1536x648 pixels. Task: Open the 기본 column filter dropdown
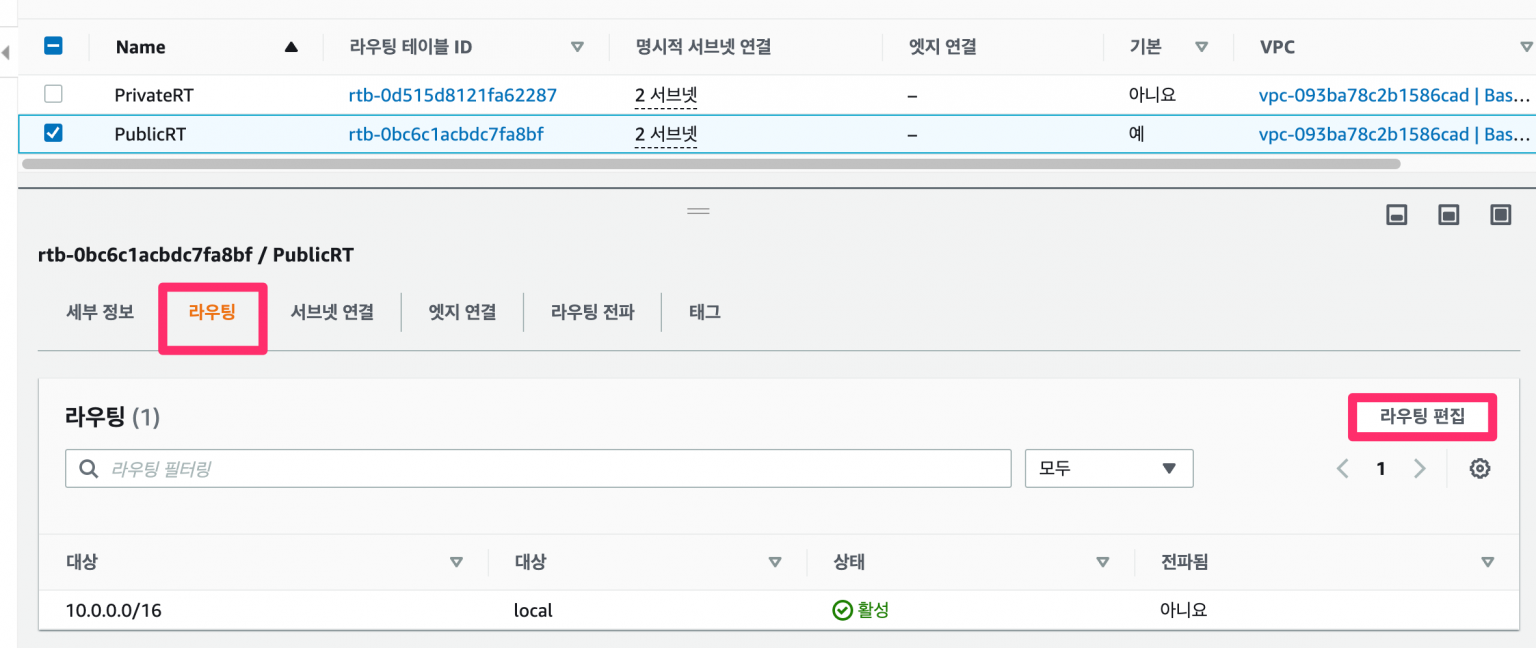1202,46
